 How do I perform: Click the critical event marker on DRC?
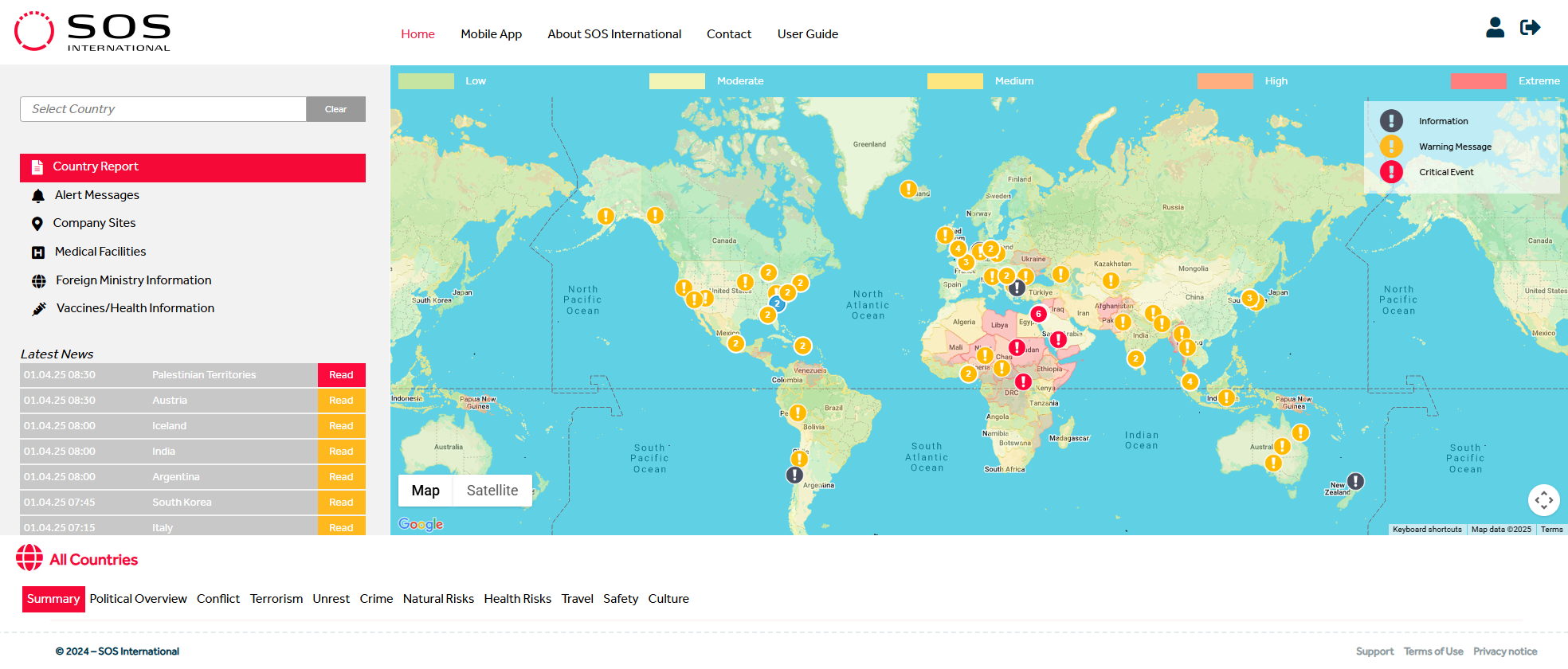point(1023,382)
